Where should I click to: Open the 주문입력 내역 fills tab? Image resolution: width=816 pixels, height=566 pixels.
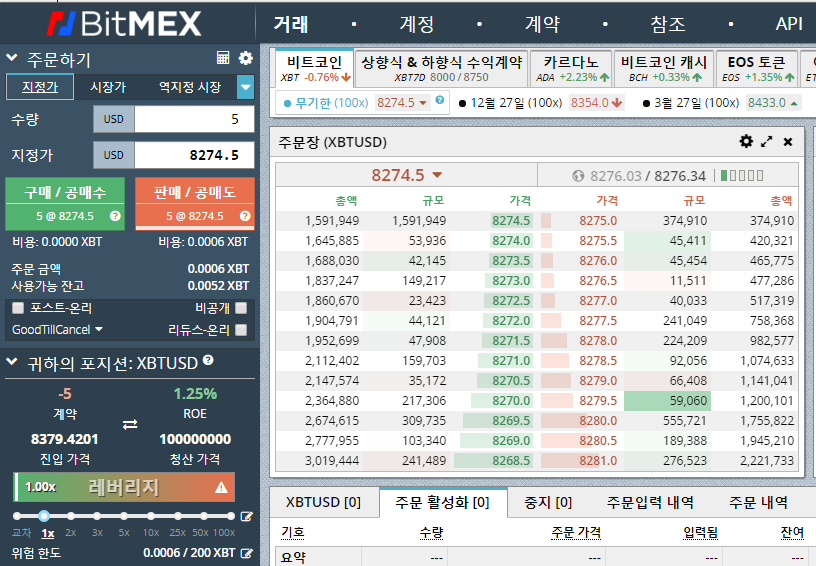point(650,502)
